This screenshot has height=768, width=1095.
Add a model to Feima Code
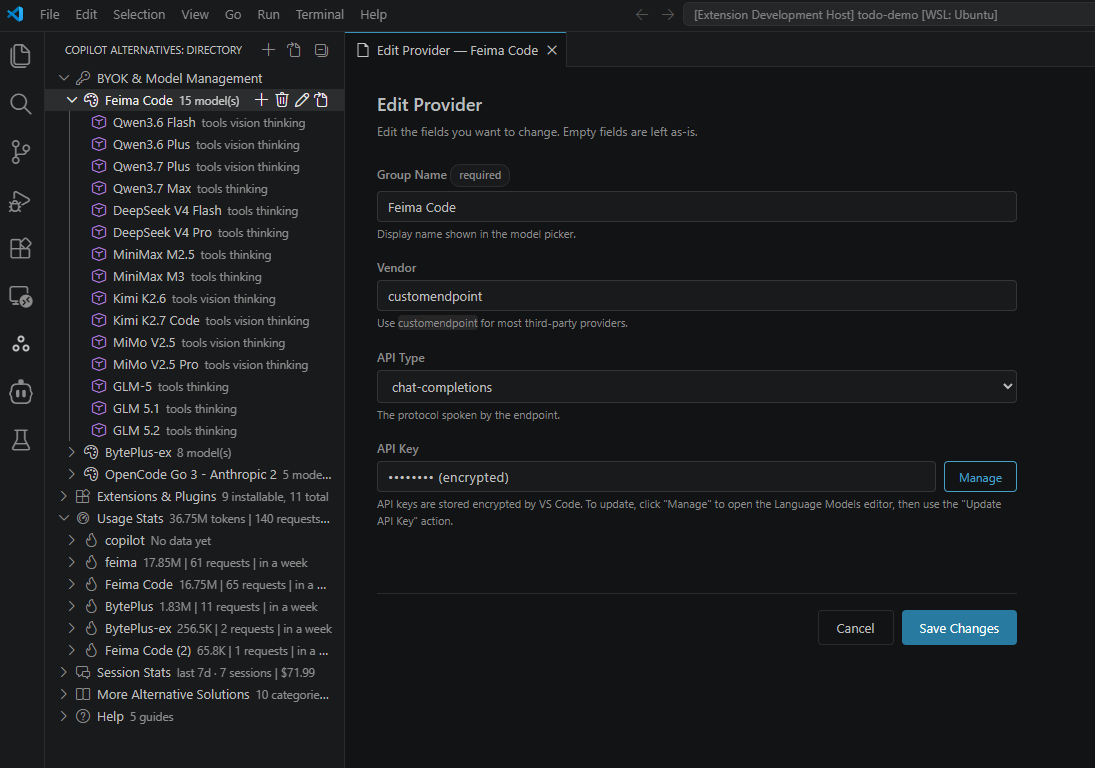261,100
